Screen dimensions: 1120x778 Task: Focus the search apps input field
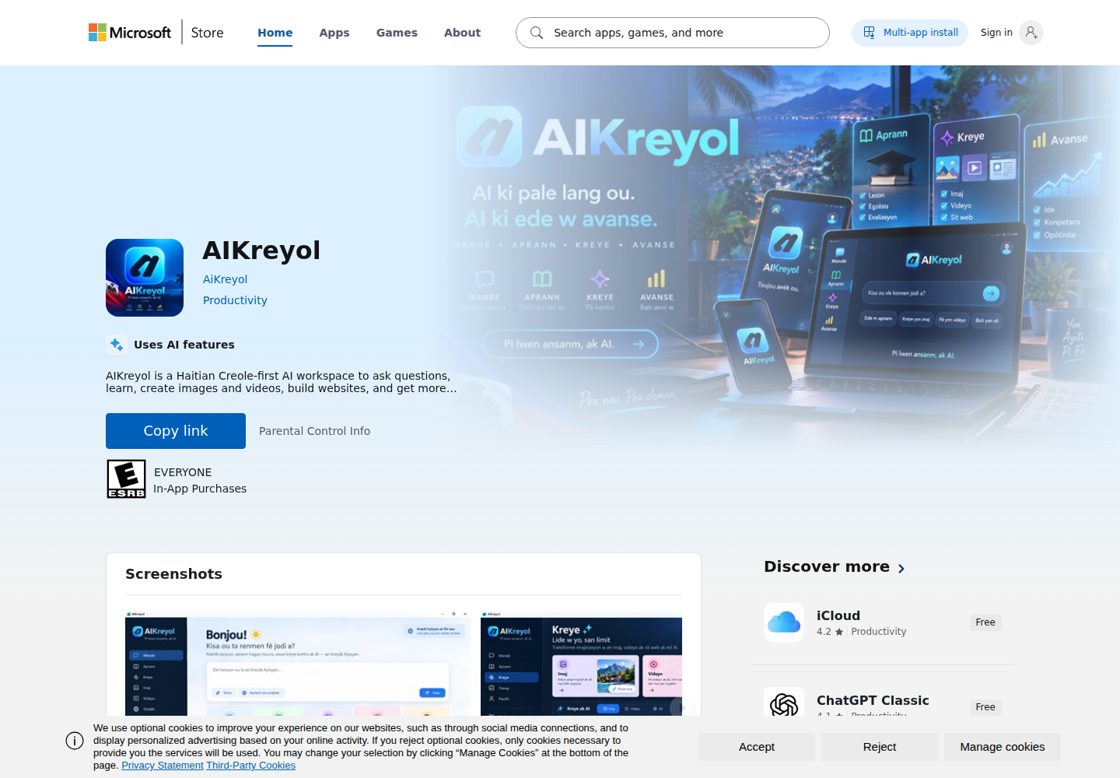(x=672, y=33)
